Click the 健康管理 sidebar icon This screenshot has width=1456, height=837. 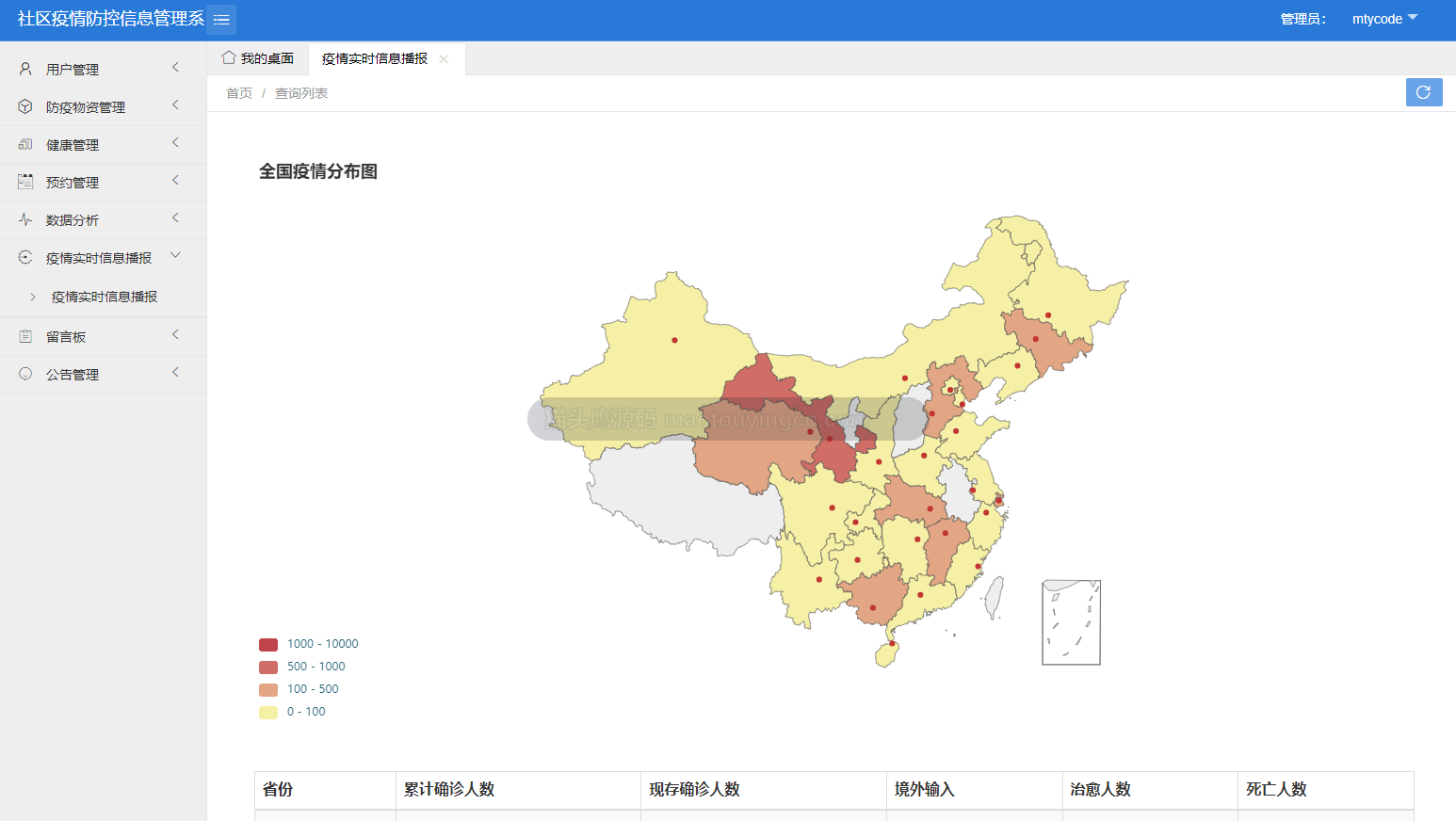pos(25,144)
